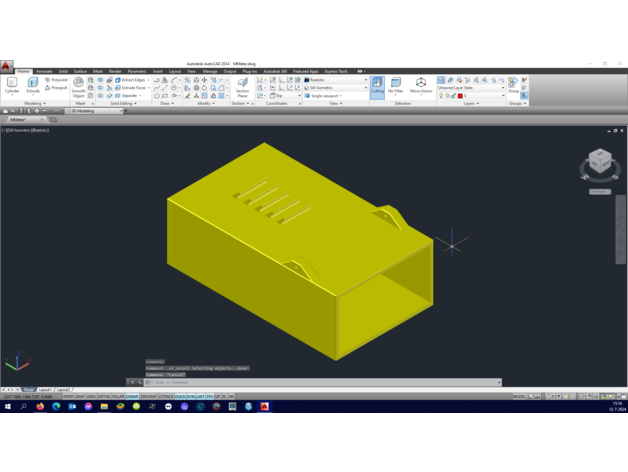Image resolution: width=628 pixels, height=472 pixels.
Task: Select the Cylinder solid tool
Action: (12, 86)
